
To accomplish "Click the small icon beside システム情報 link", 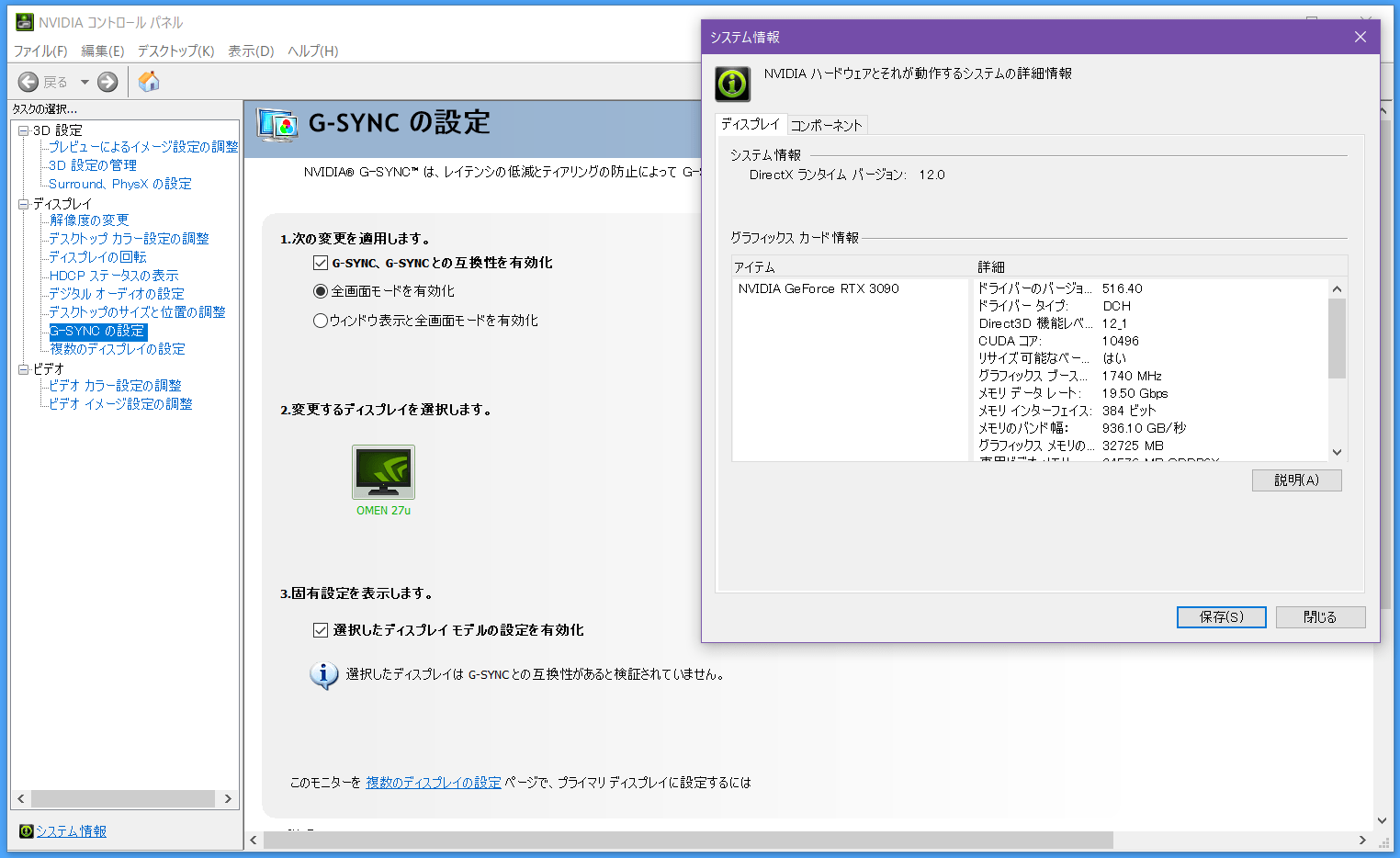I will click(26, 831).
